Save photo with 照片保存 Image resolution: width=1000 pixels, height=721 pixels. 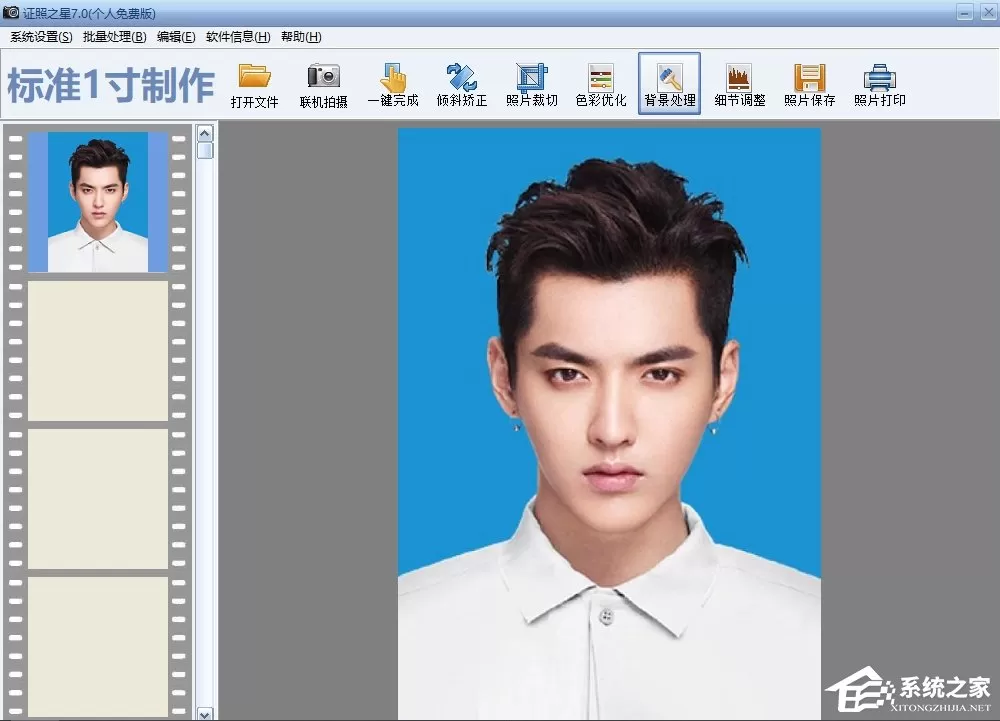(809, 85)
